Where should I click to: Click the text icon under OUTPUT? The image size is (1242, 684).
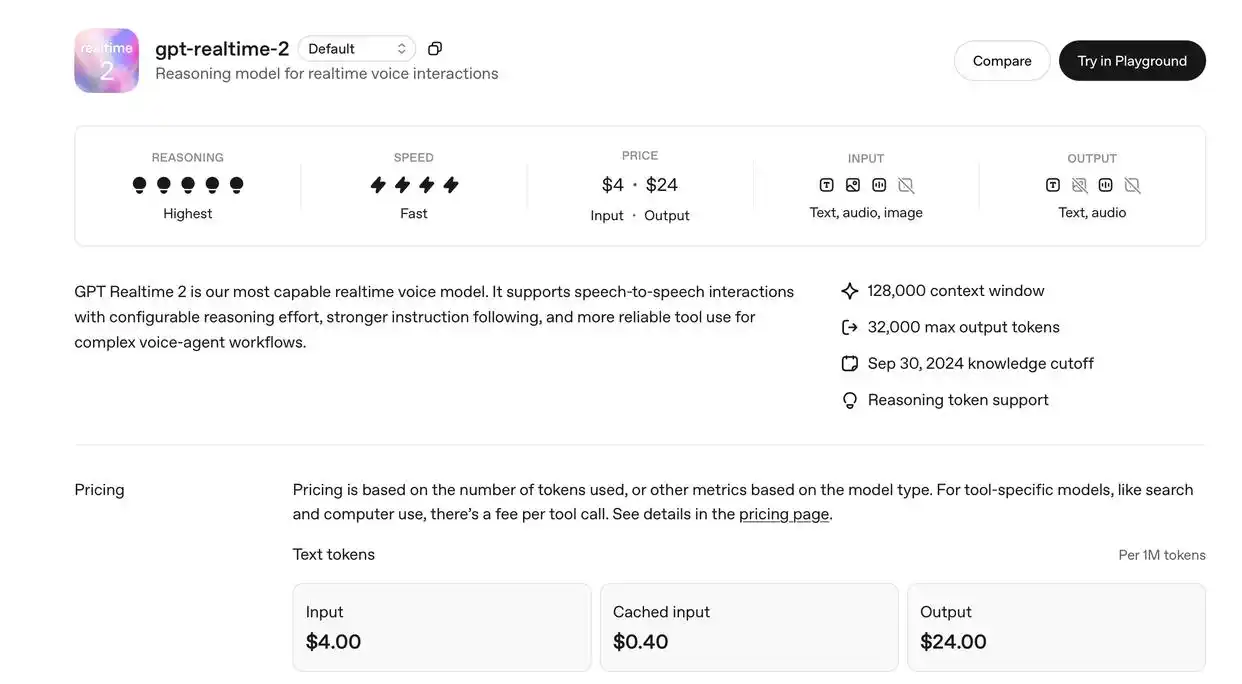pyautogui.click(x=1053, y=185)
